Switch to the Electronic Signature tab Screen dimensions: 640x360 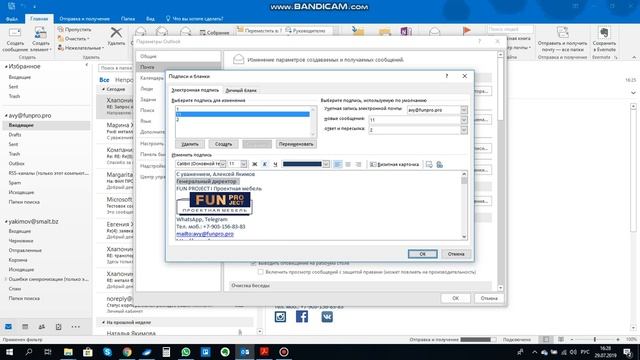[195, 90]
